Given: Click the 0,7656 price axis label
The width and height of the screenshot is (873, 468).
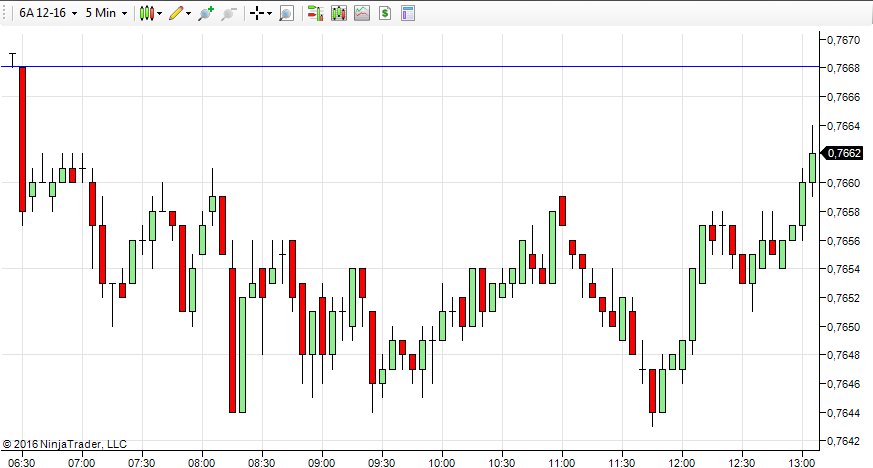Looking at the screenshot, I should [843, 241].
